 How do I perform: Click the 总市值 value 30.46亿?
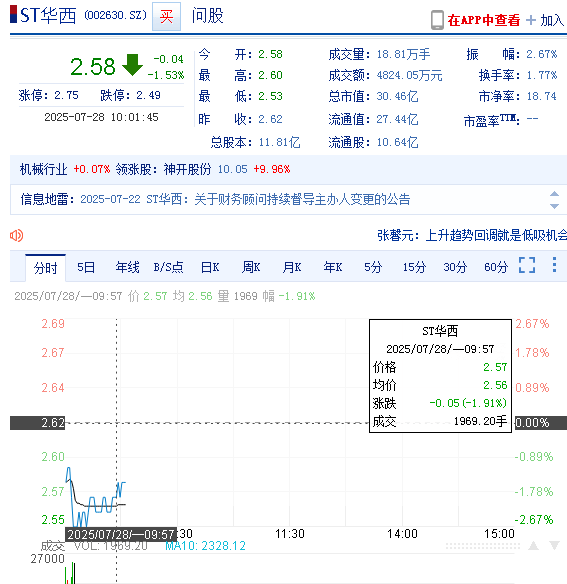[397, 97]
